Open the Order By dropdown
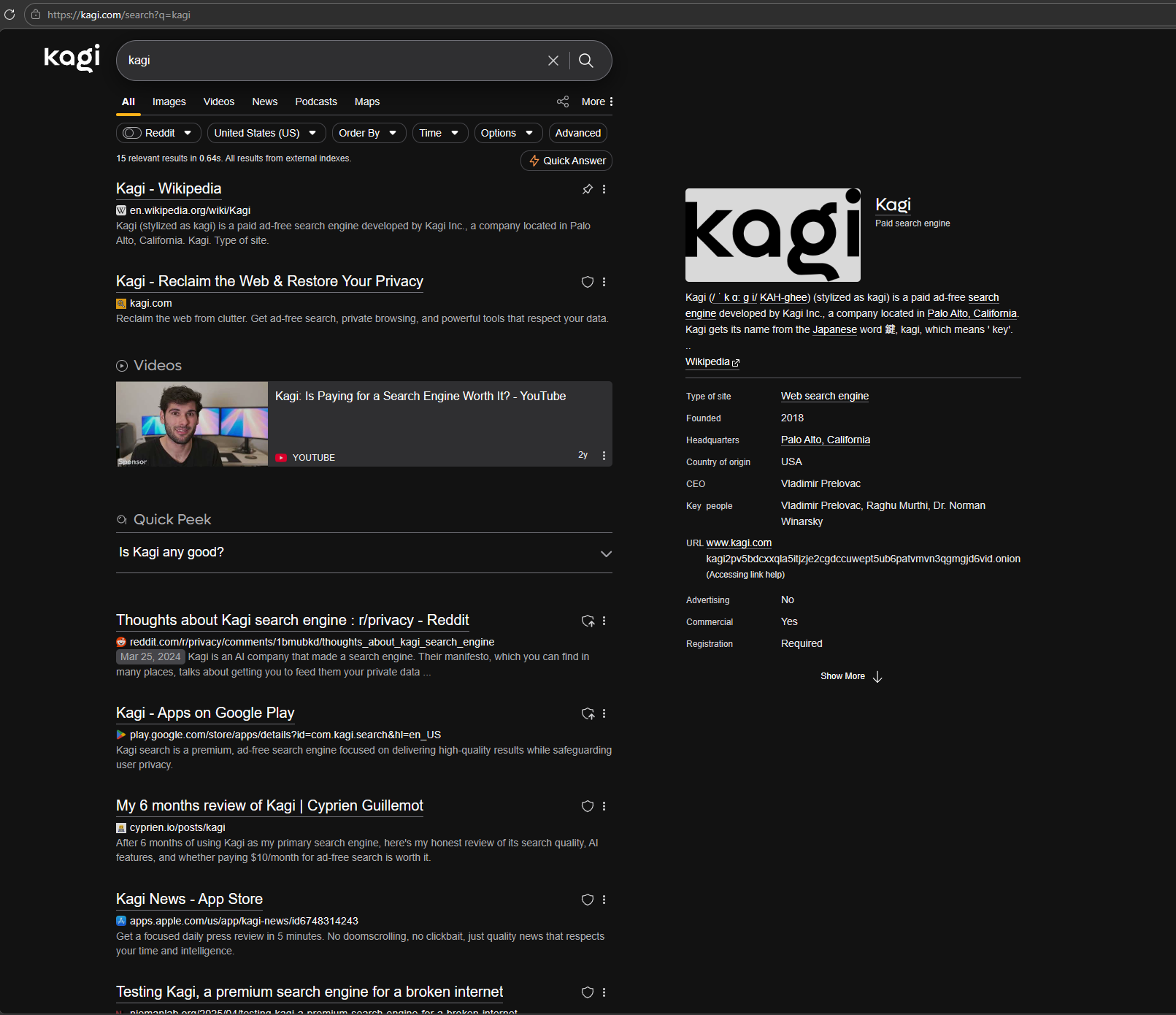Viewport: 1176px width, 1015px height. point(369,133)
